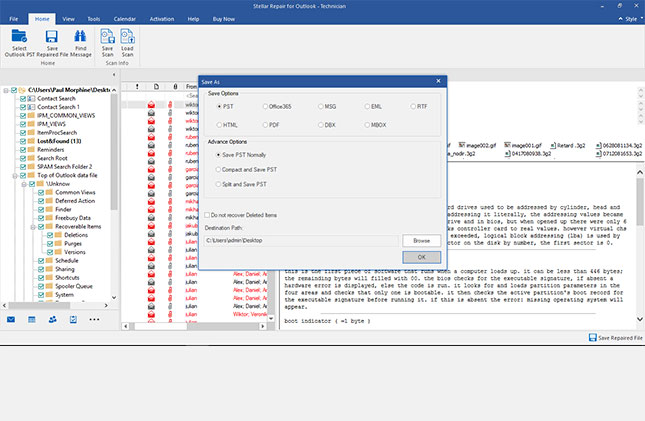Switch to Mail view icon
Viewport: 645px width, 421px height.
point(11,319)
